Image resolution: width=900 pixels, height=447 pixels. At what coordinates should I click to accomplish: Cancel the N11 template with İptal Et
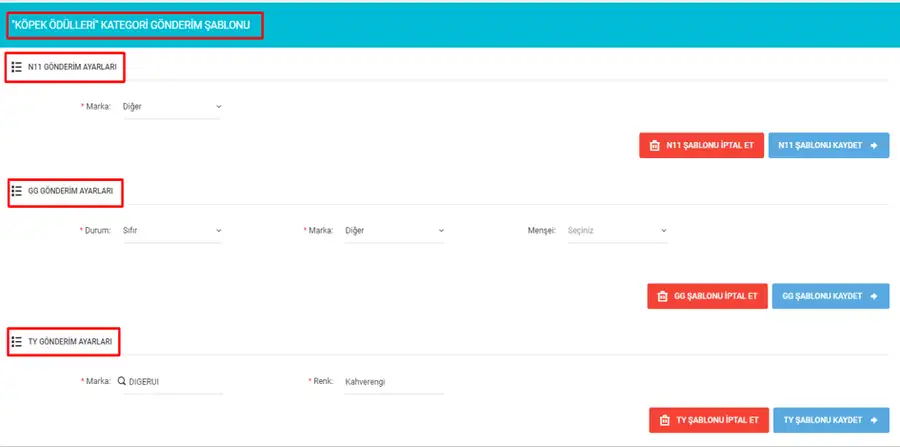pyautogui.click(x=701, y=146)
